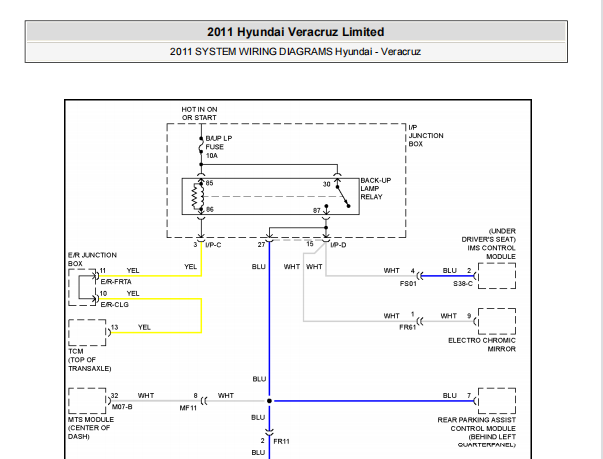Click the TCM dashed module box
The height and width of the screenshot is (459, 603).
click(x=87, y=333)
